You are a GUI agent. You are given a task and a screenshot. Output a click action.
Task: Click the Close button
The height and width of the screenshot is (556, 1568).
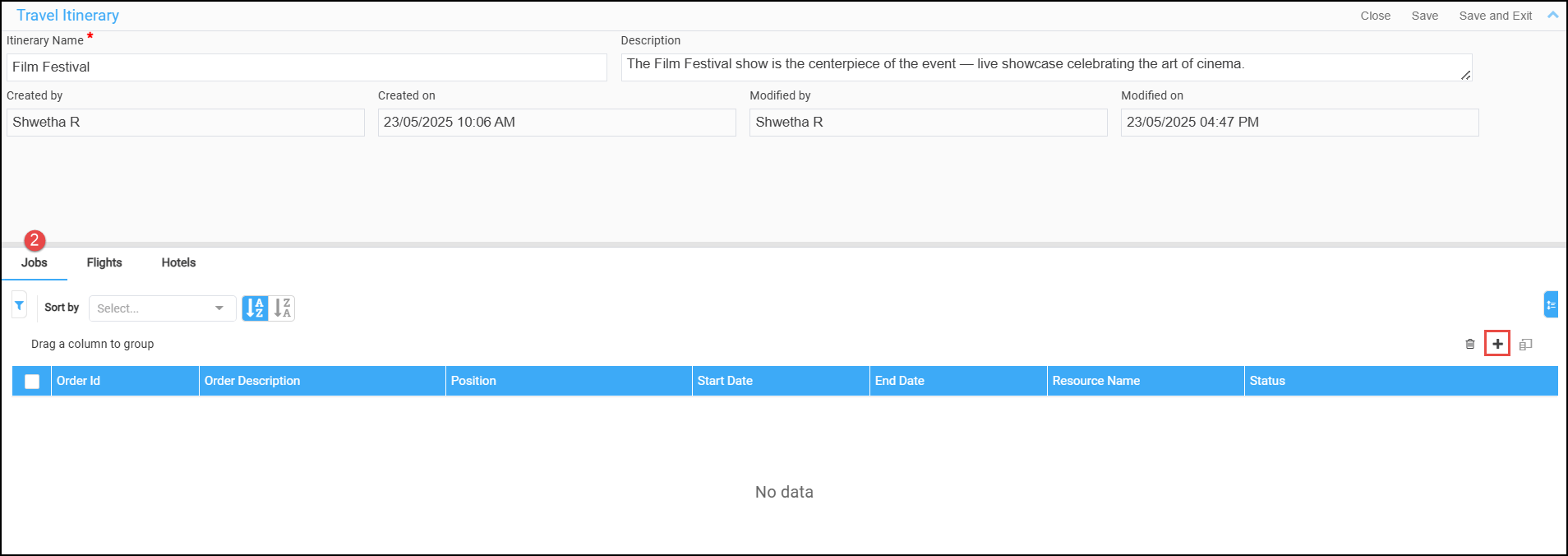coord(1375,16)
